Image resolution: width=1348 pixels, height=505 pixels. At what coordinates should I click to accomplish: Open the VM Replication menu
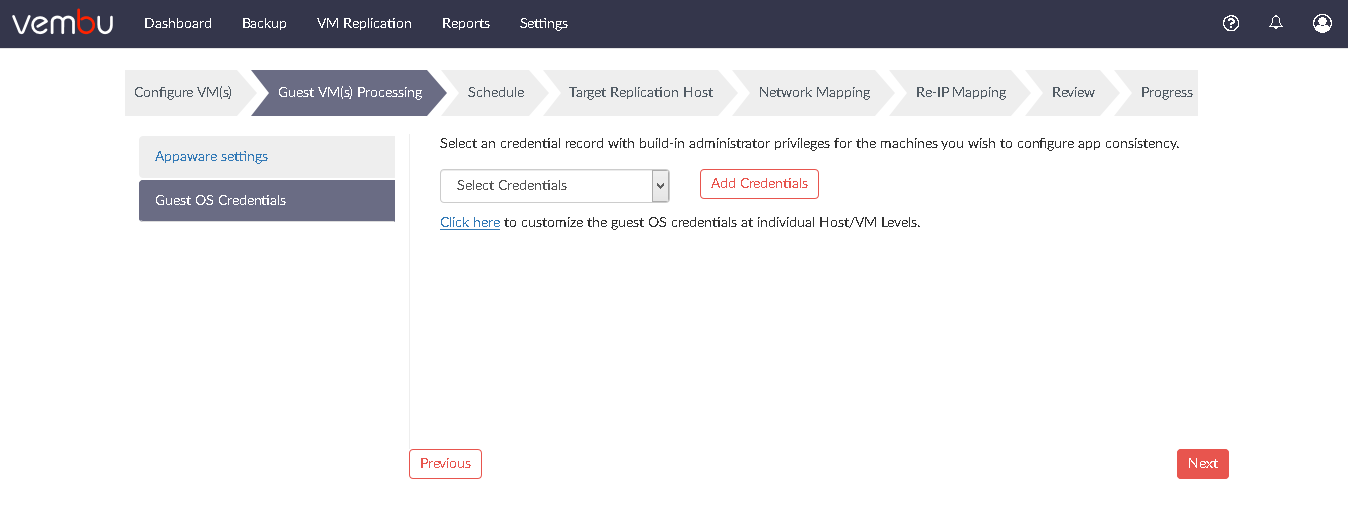pos(364,23)
